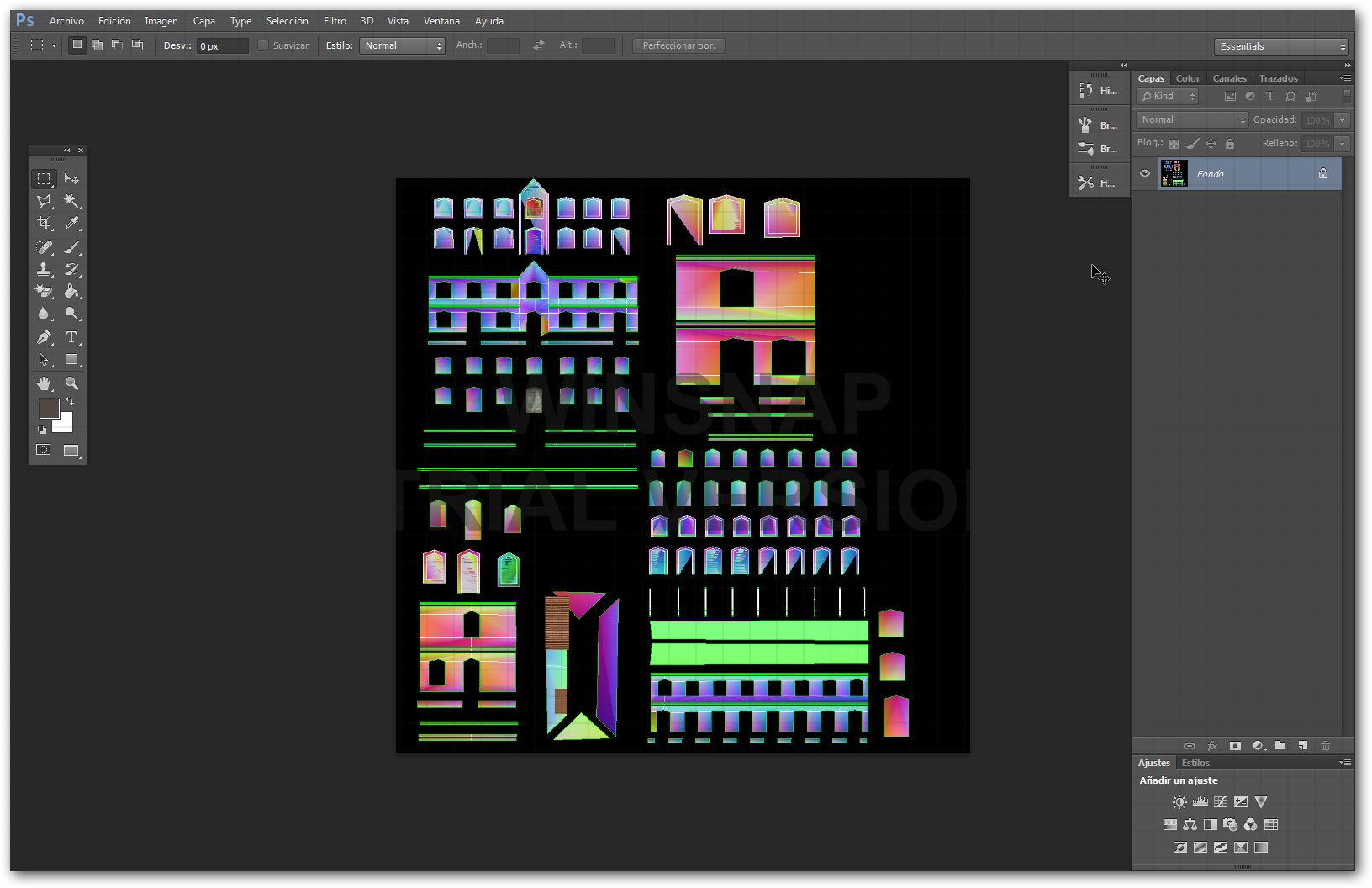Expand the layer blend mode Normal dropdown

point(1192,120)
